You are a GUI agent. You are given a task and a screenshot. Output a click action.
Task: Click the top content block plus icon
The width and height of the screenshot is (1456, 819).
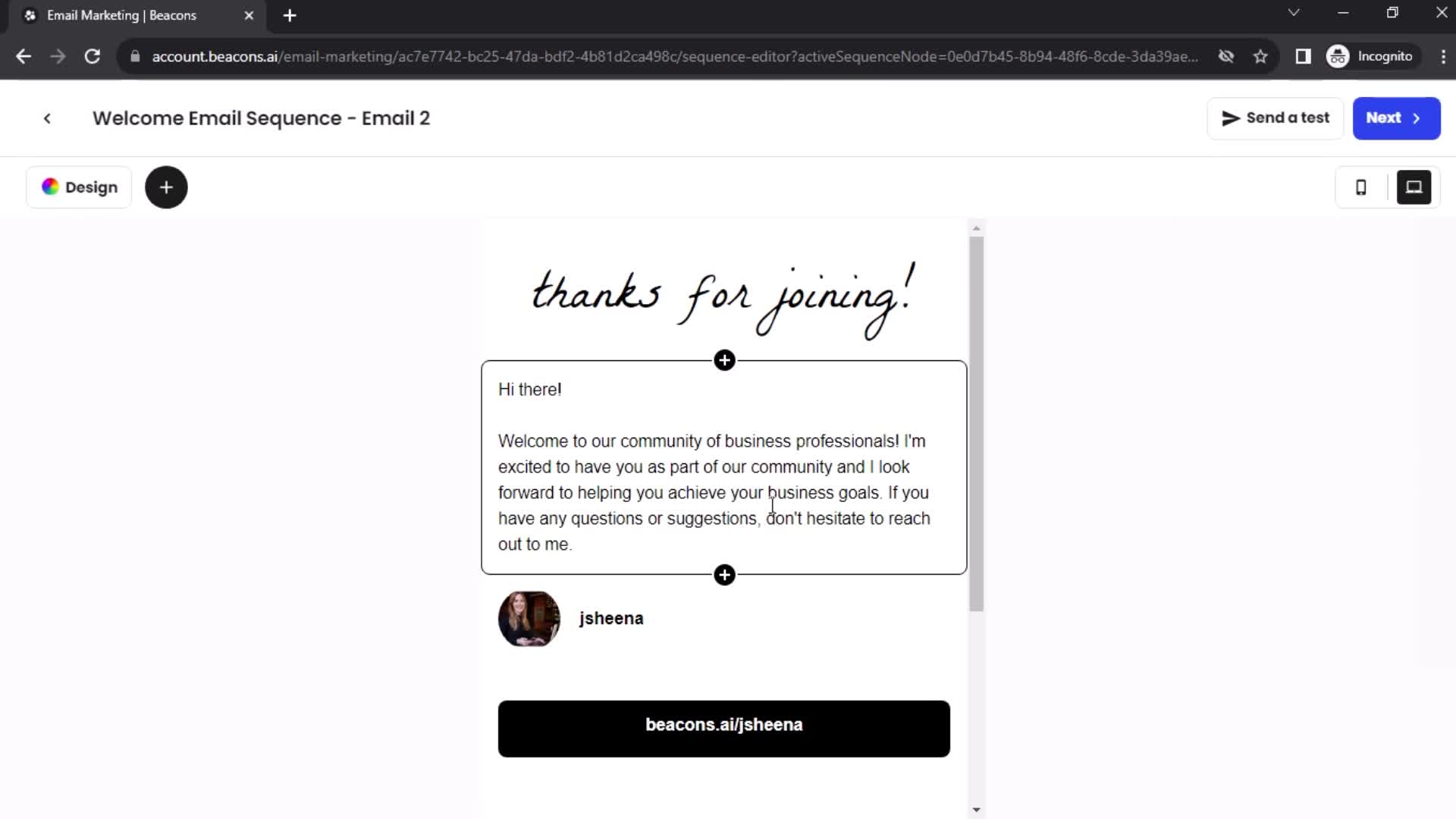tap(724, 360)
